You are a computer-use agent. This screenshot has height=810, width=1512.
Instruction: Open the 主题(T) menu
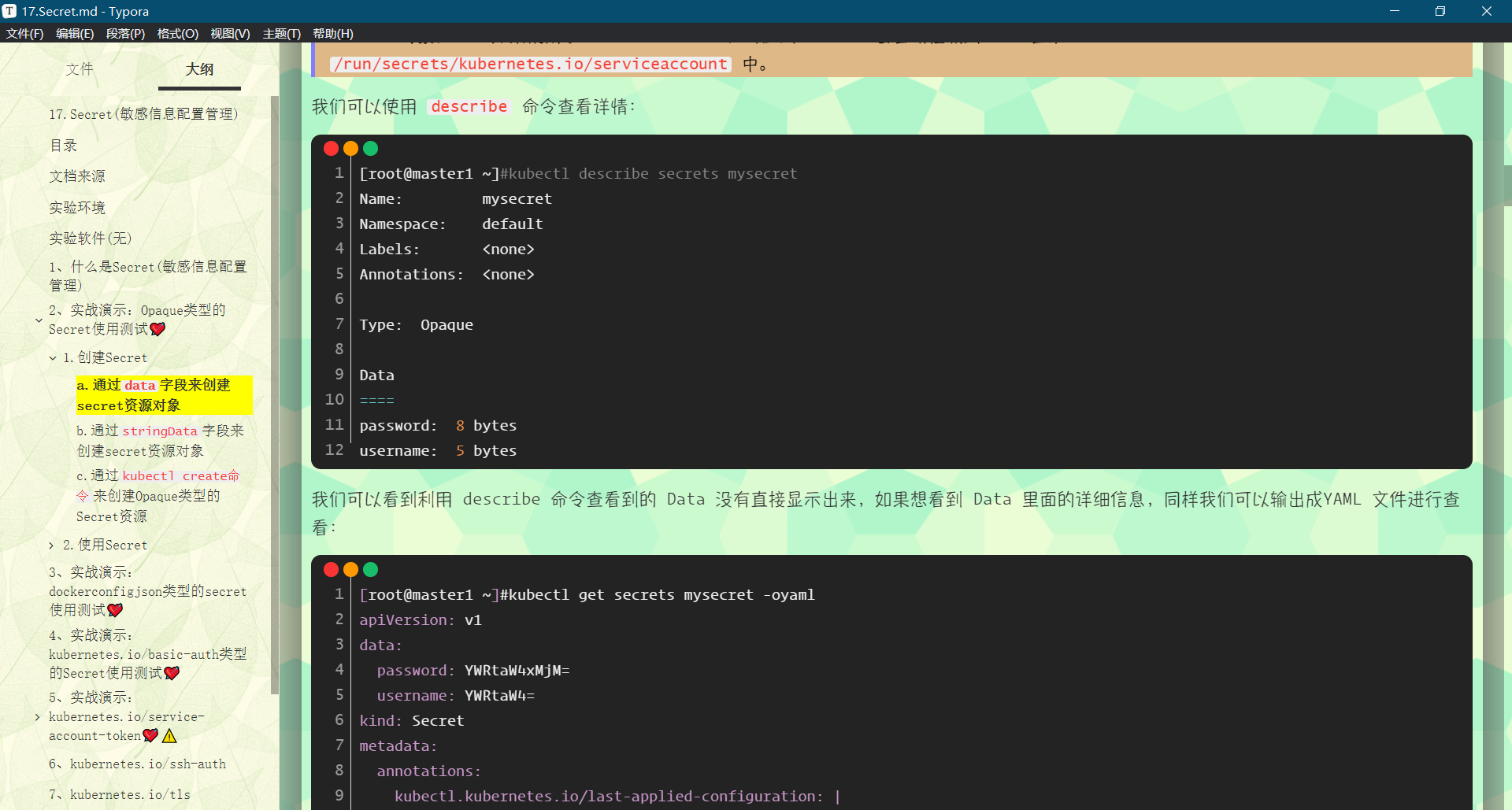(x=281, y=33)
